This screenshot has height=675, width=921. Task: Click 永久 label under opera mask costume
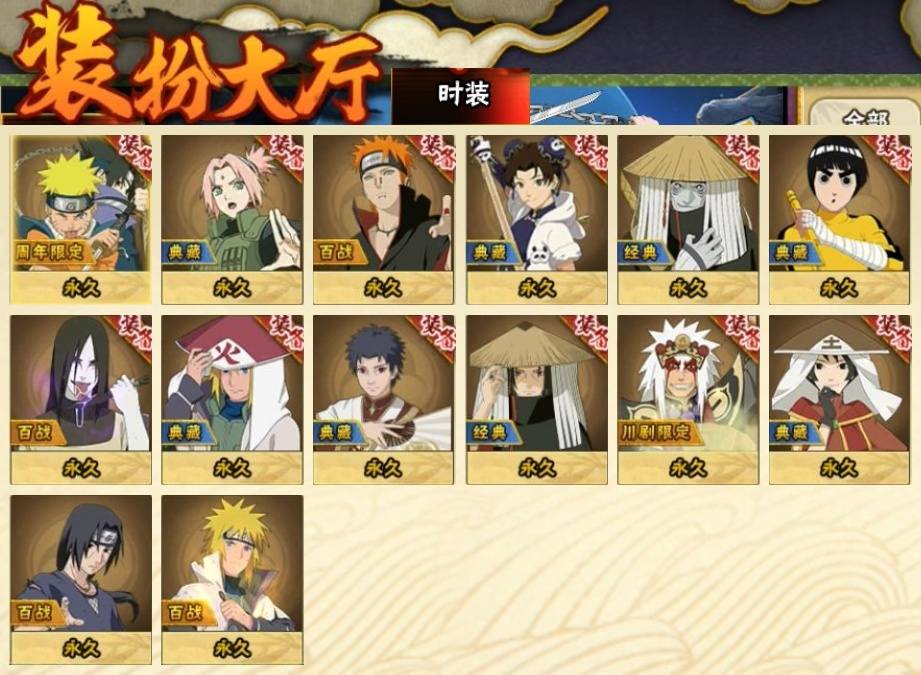pos(688,468)
